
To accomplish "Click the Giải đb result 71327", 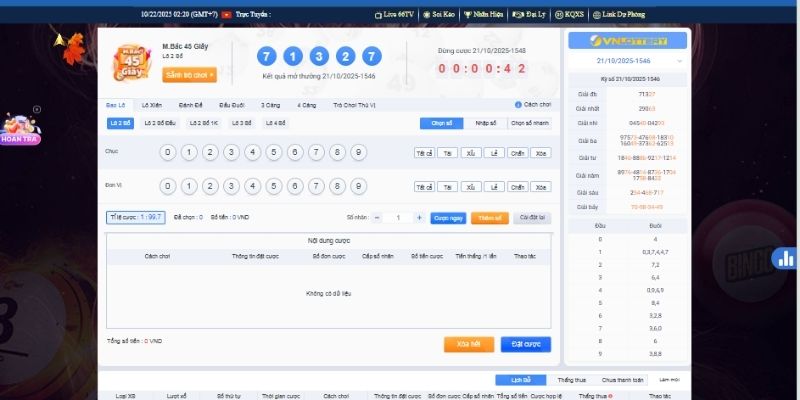I will coord(647,94).
